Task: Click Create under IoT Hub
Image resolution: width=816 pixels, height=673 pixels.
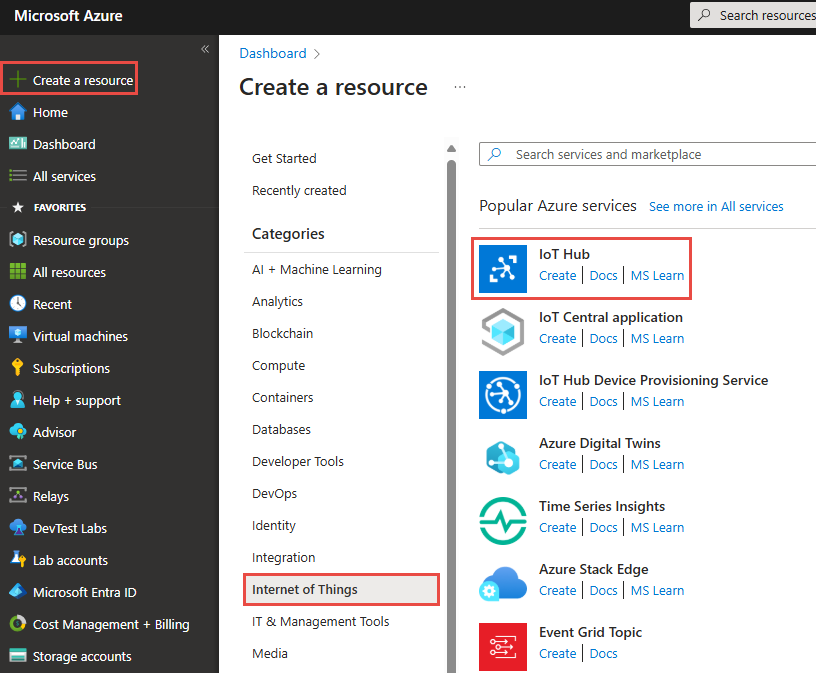Action: (x=557, y=275)
